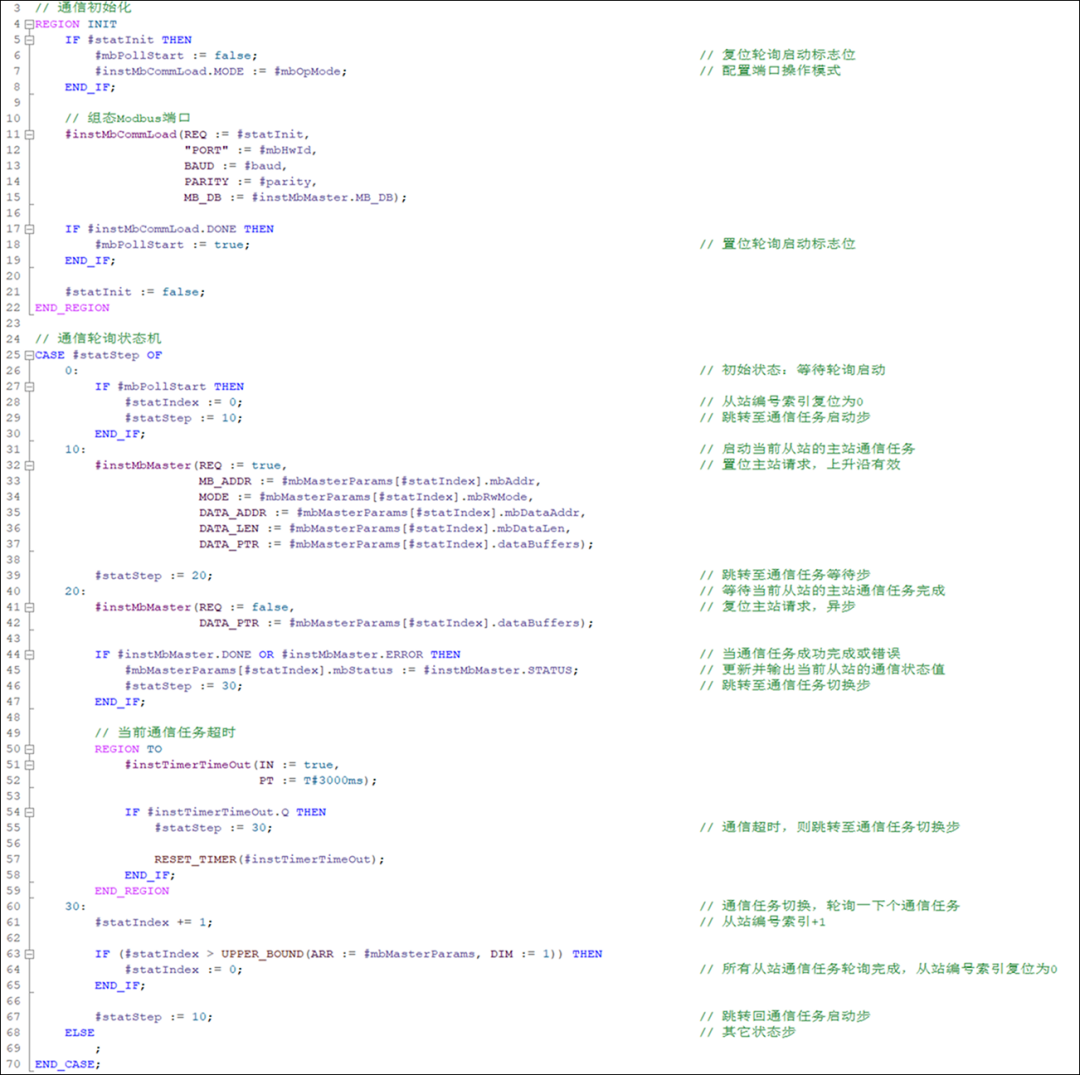This screenshot has height=1075, width=1080.
Task: Click line number 66 in gutter
Action: [13, 1001]
